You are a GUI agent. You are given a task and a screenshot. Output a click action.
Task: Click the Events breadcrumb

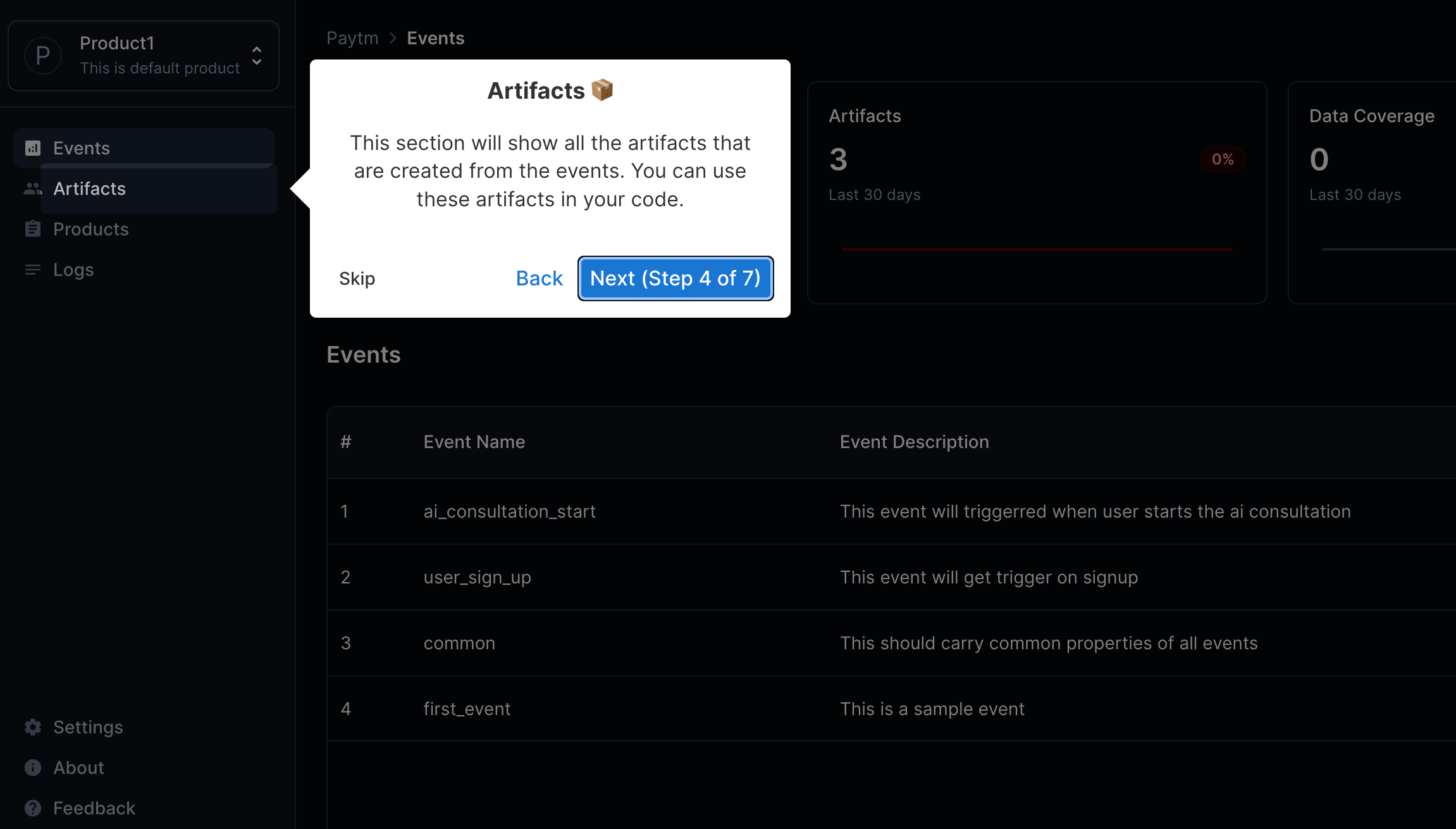tap(435, 38)
